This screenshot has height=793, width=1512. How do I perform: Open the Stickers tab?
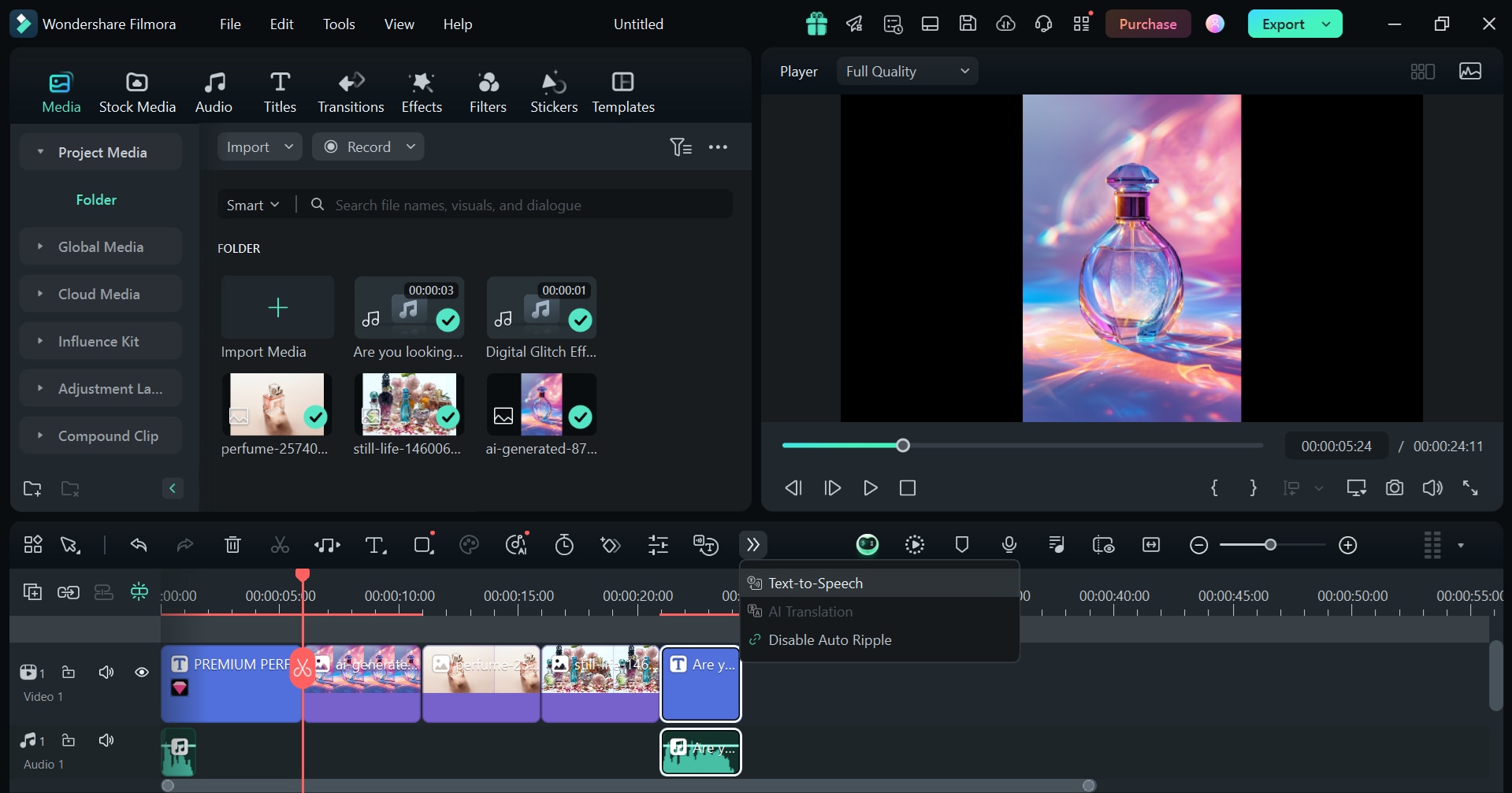pos(554,92)
